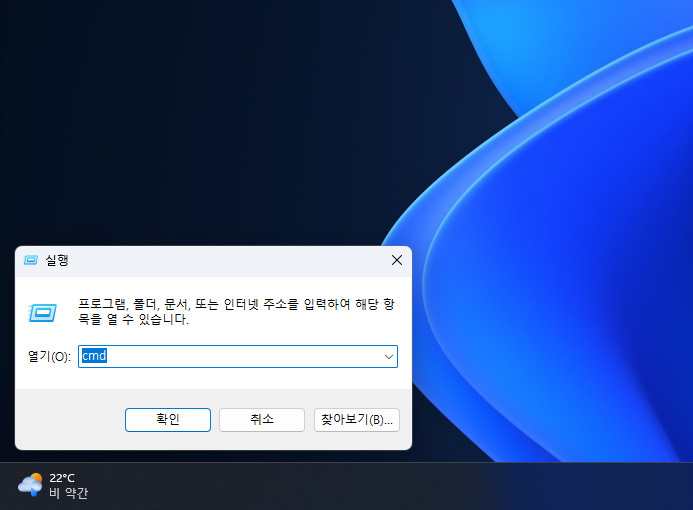Click the large Run icon beside the description
693x510 pixels.
42,312
